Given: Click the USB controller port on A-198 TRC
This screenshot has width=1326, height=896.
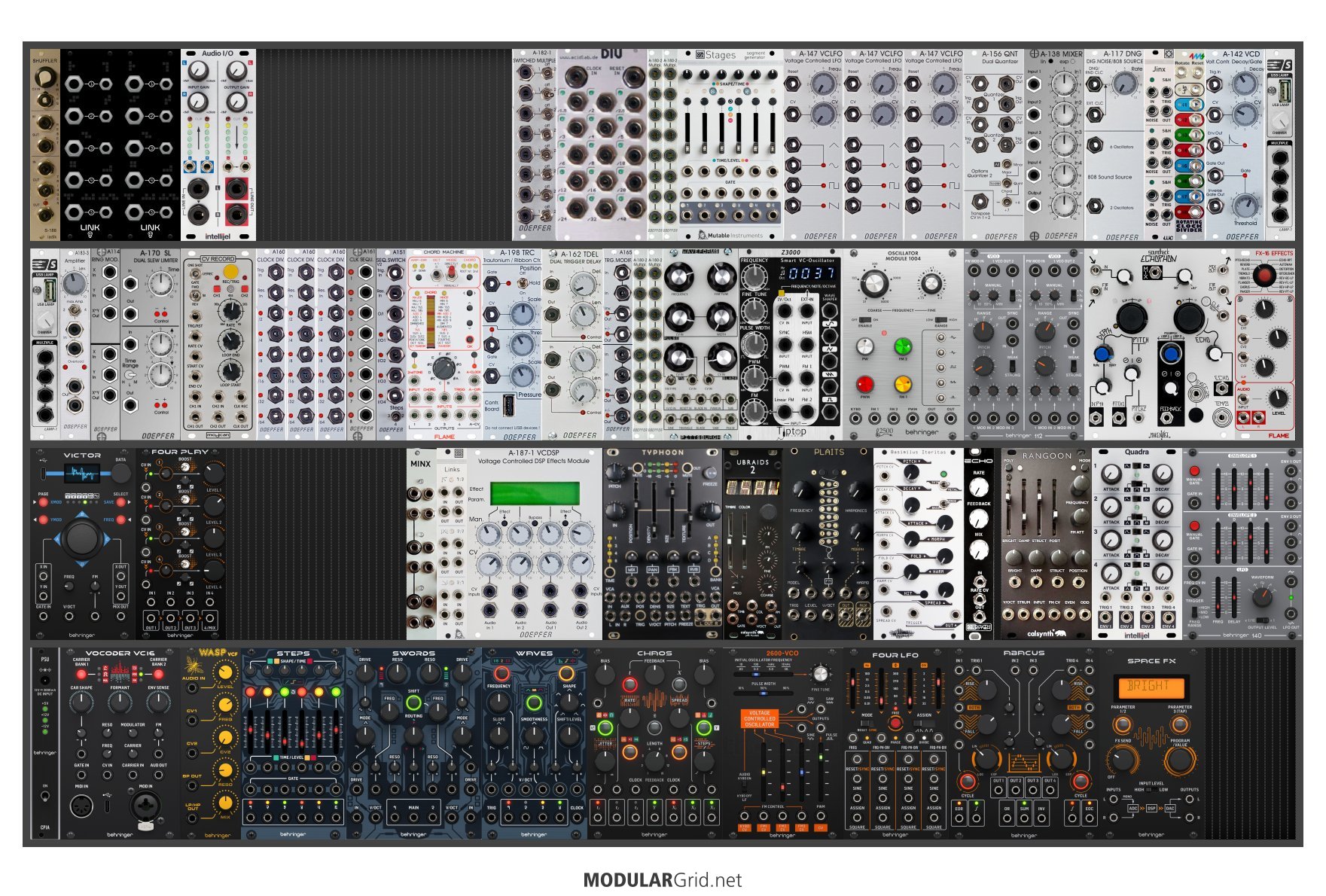Looking at the screenshot, I should [x=510, y=405].
